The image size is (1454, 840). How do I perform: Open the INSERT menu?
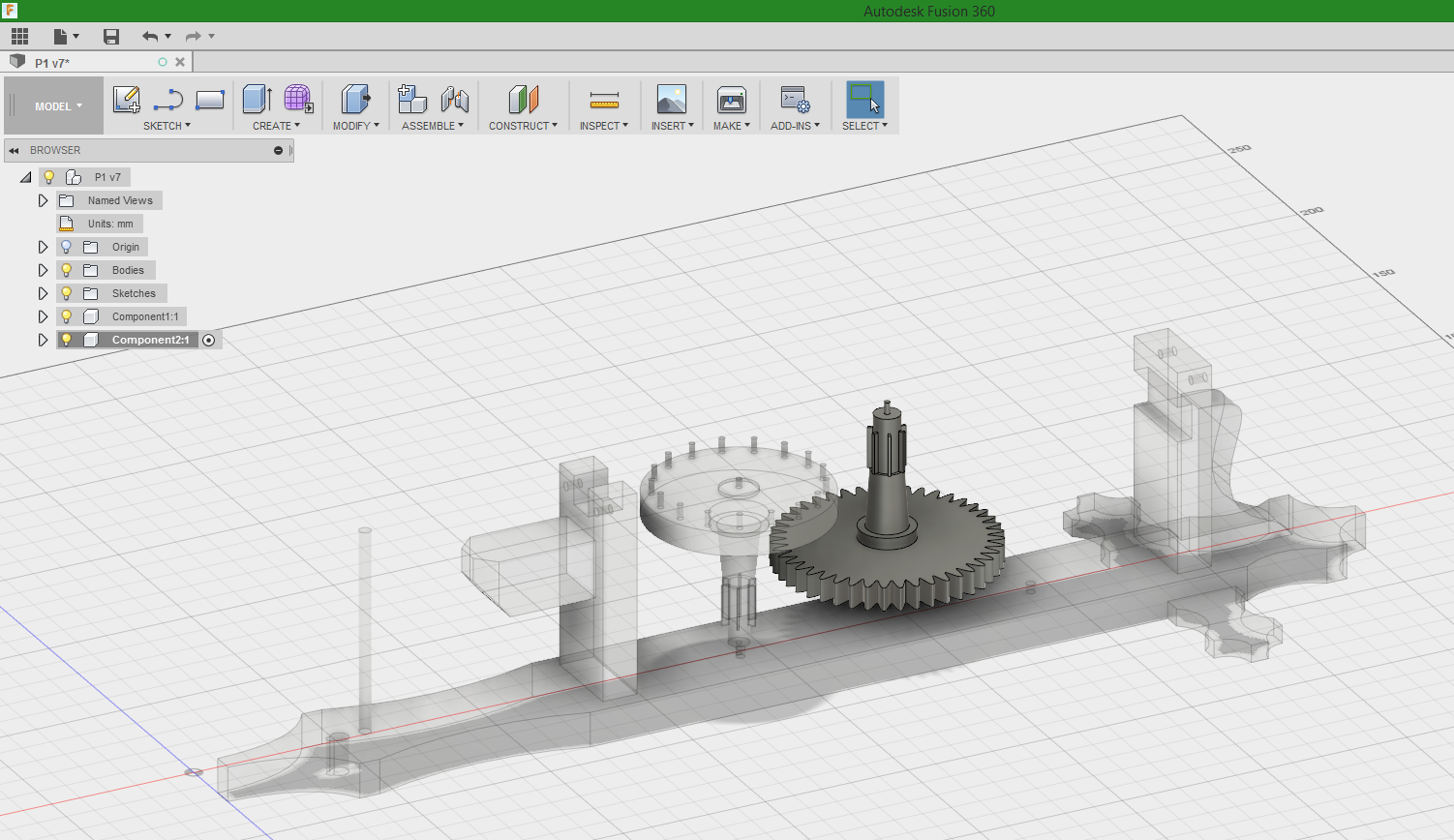tap(672, 126)
